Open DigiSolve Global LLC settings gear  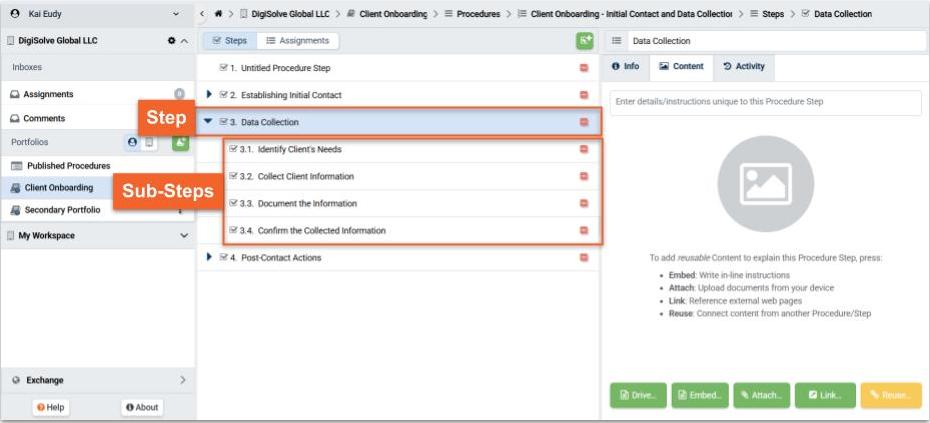coord(170,41)
